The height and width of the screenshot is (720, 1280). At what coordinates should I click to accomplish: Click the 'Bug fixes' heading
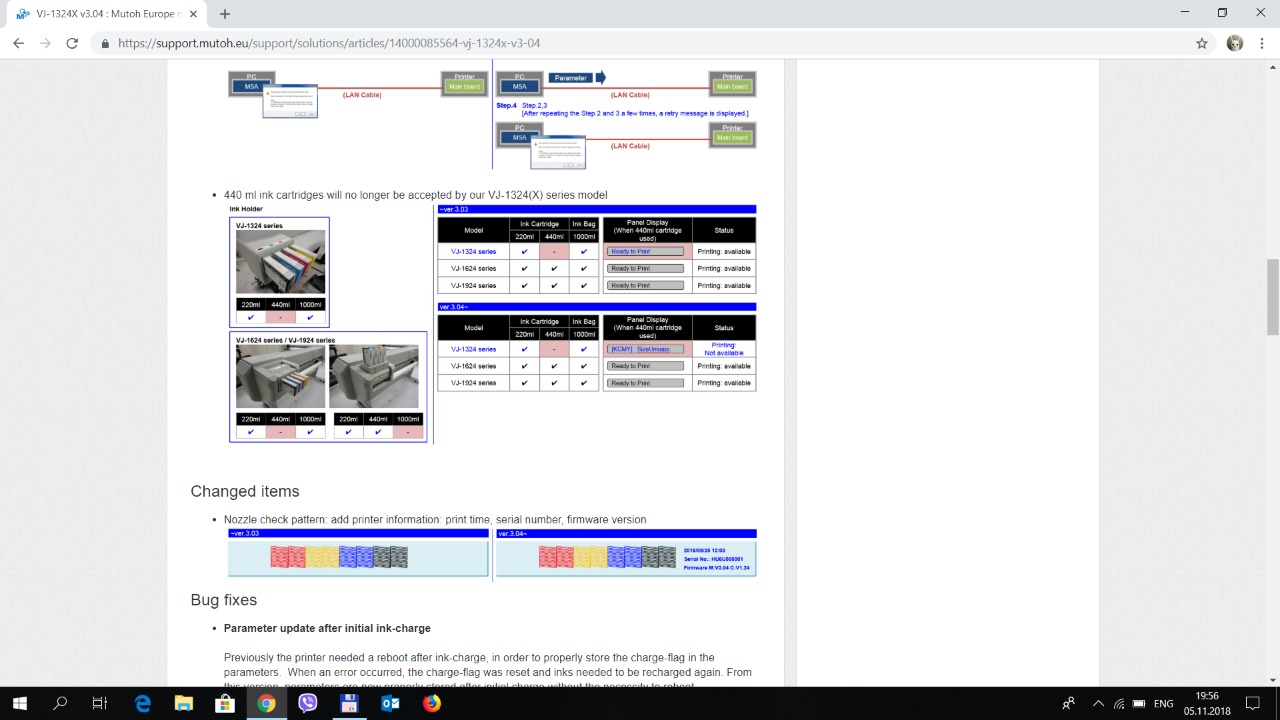click(x=224, y=600)
